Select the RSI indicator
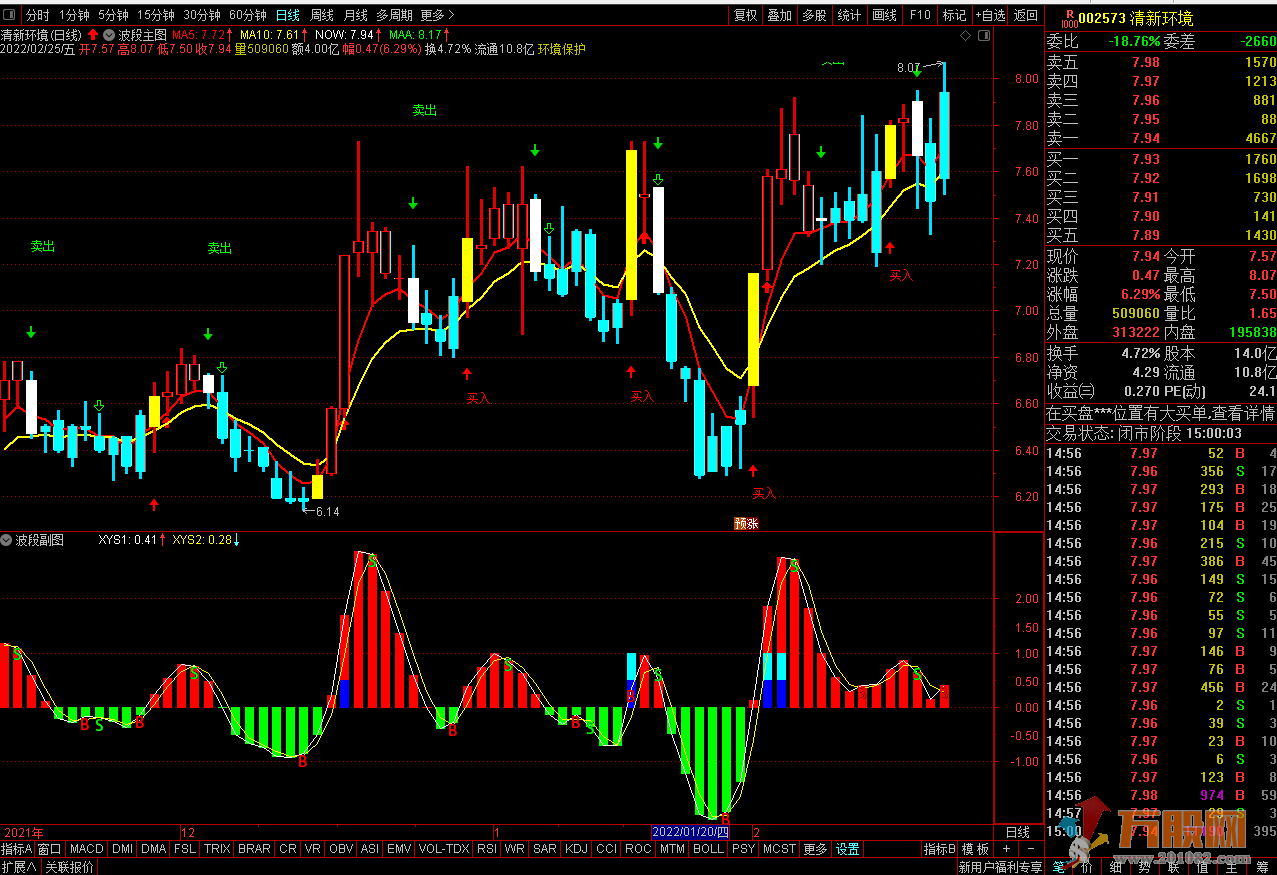The height and width of the screenshot is (875, 1277). pyautogui.click(x=487, y=849)
